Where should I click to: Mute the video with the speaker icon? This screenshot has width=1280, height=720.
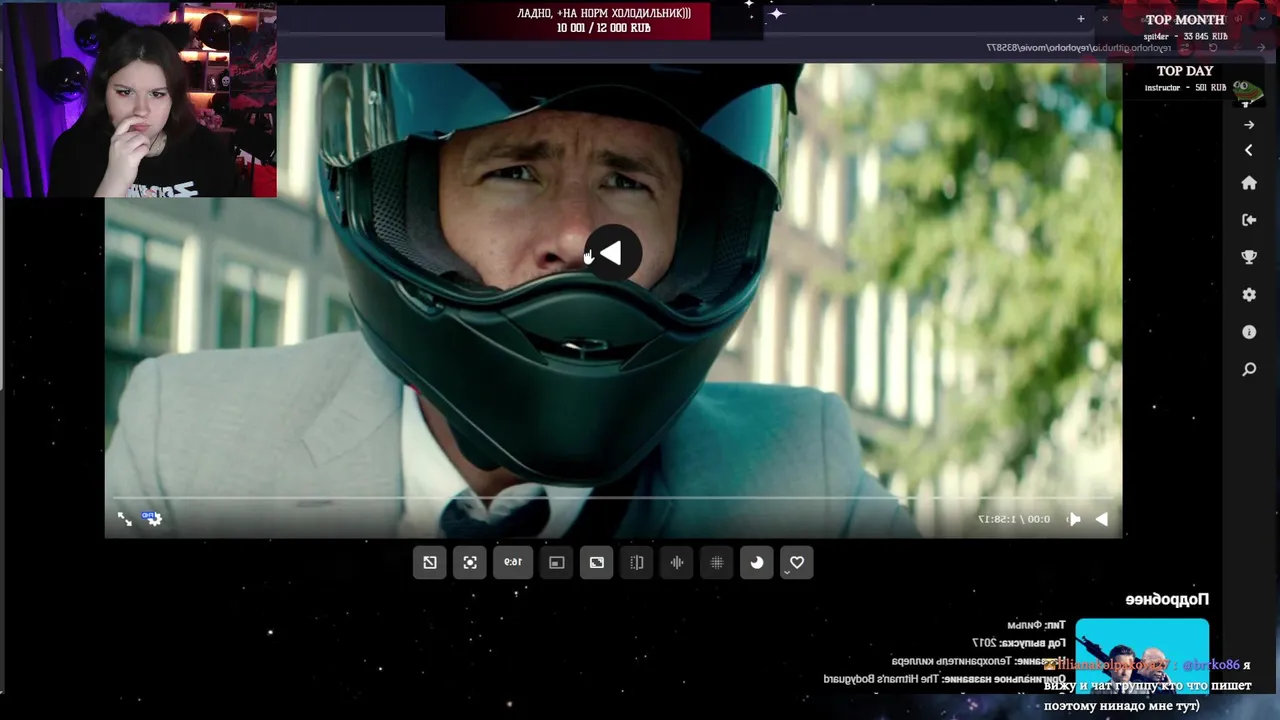coord(1073,519)
